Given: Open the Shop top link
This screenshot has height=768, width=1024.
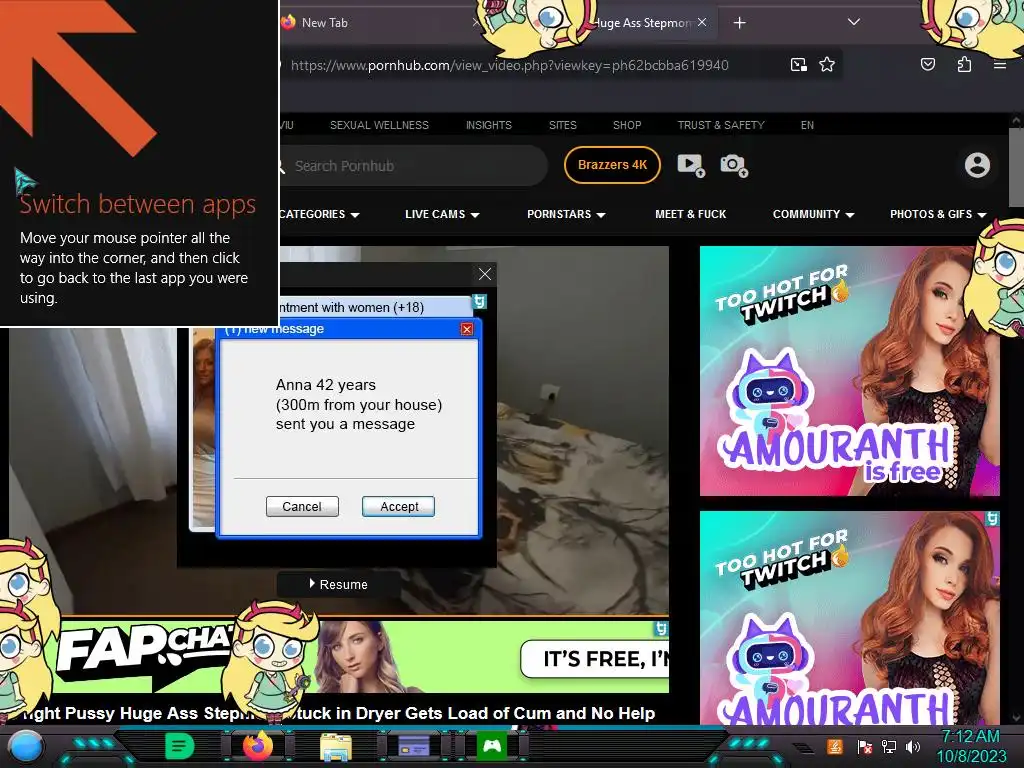Looking at the screenshot, I should coord(627,125).
